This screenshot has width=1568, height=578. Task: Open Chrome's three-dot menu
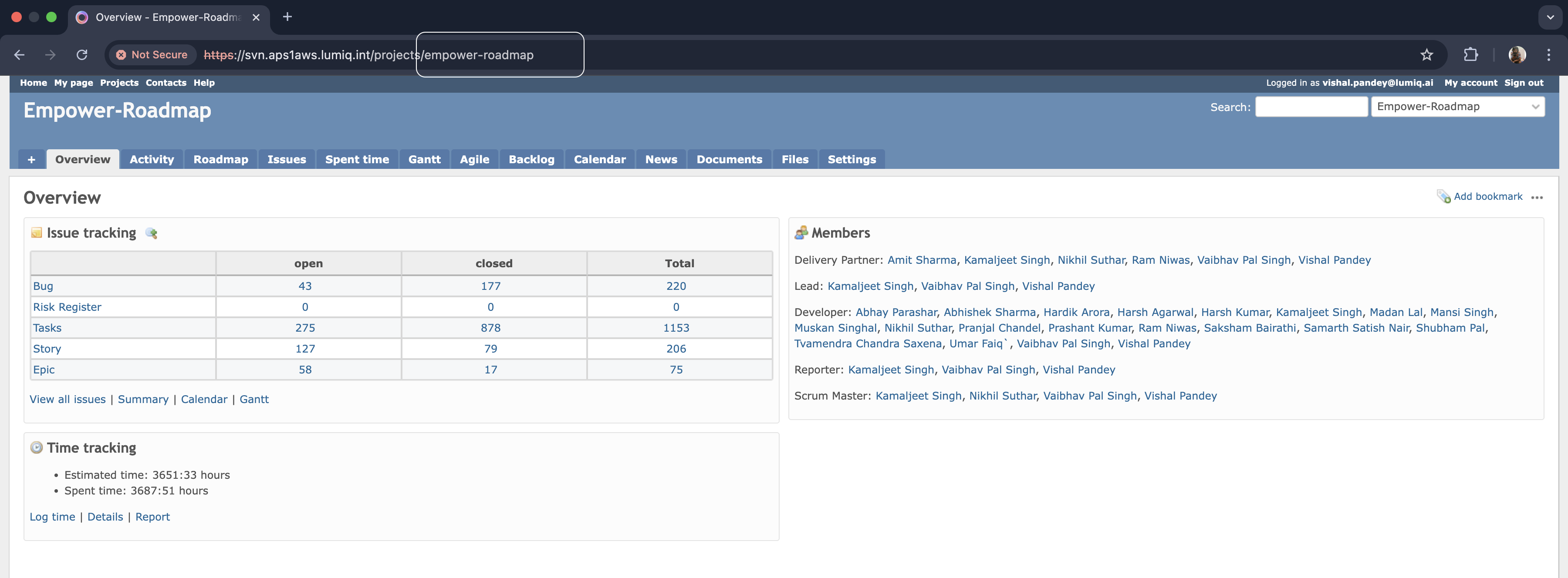click(1548, 55)
